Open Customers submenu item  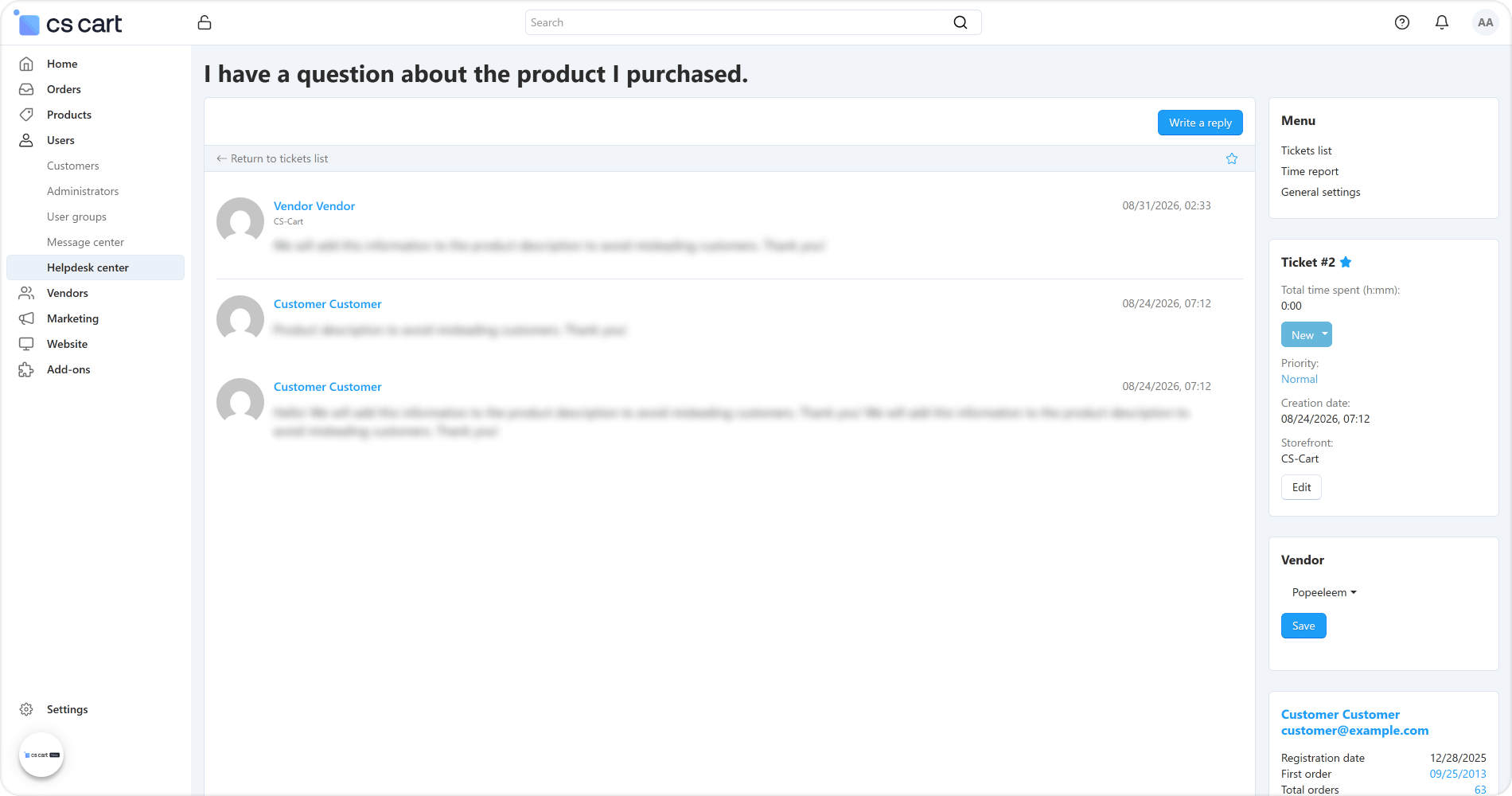[73, 166]
